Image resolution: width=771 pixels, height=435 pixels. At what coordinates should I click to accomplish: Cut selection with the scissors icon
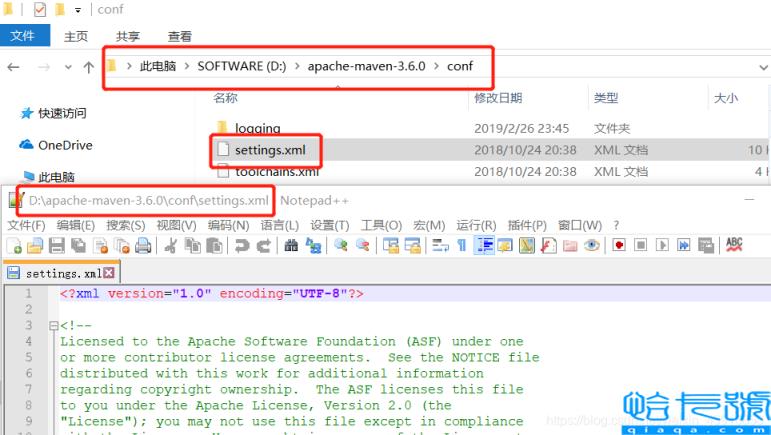[x=171, y=245]
